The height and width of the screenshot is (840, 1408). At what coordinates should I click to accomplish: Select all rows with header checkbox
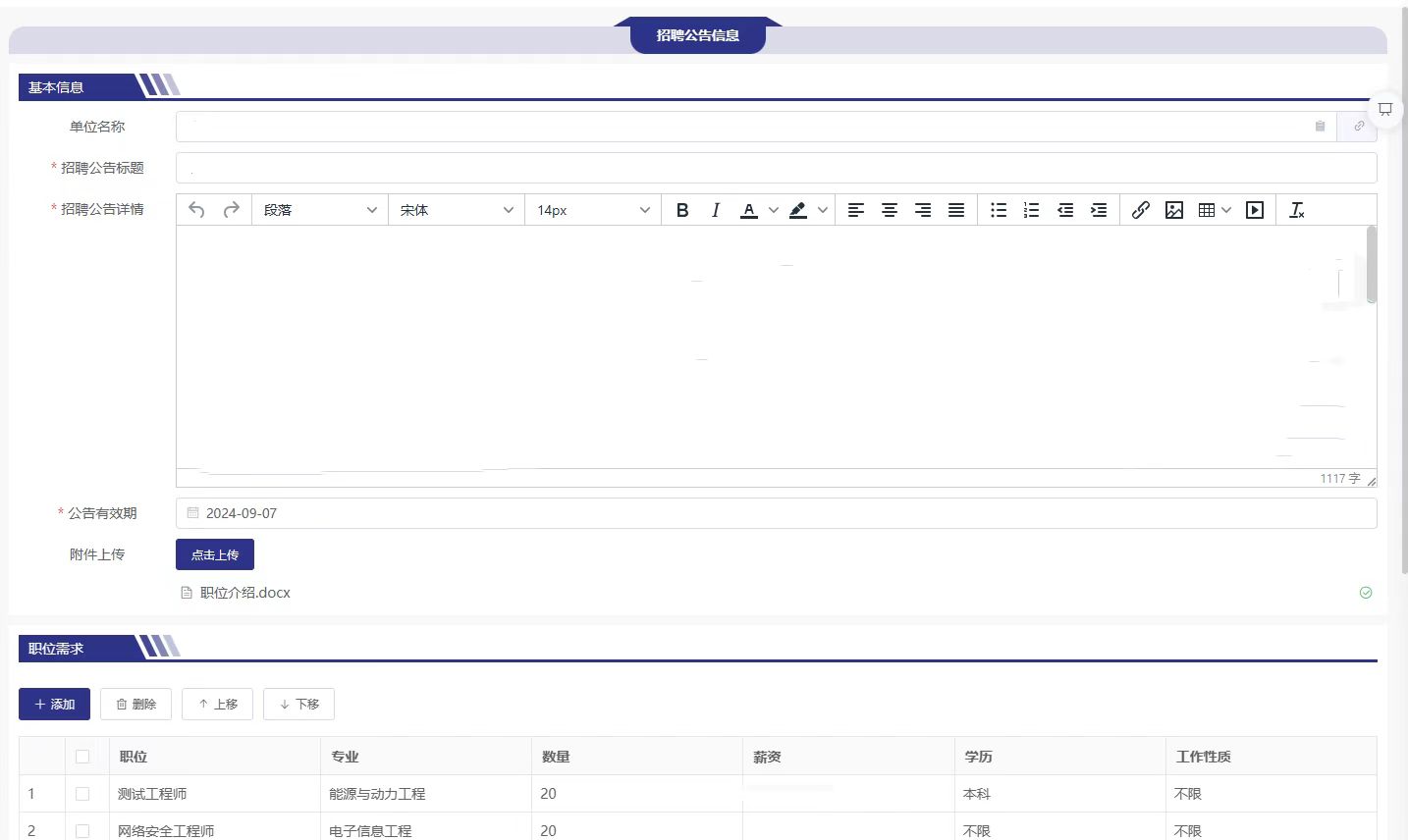tap(82, 757)
